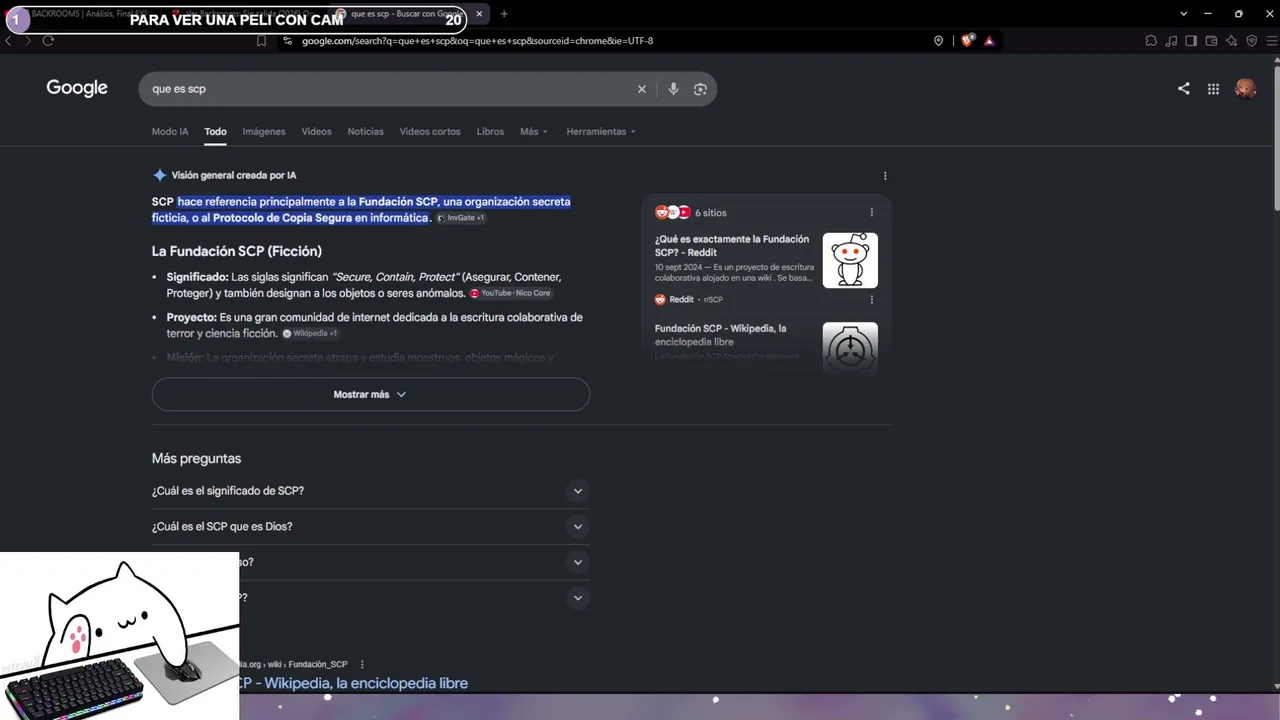Open a new browser tab

(504, 14)
